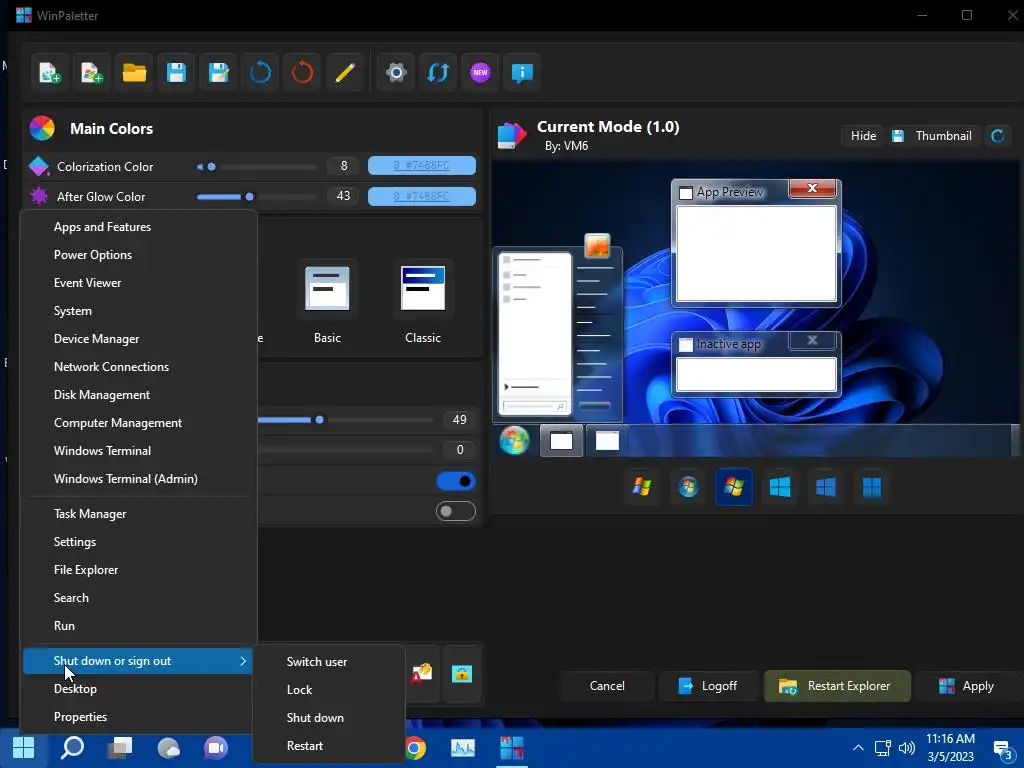Open the performance monitor taskbar icon

tap(463, 748)
